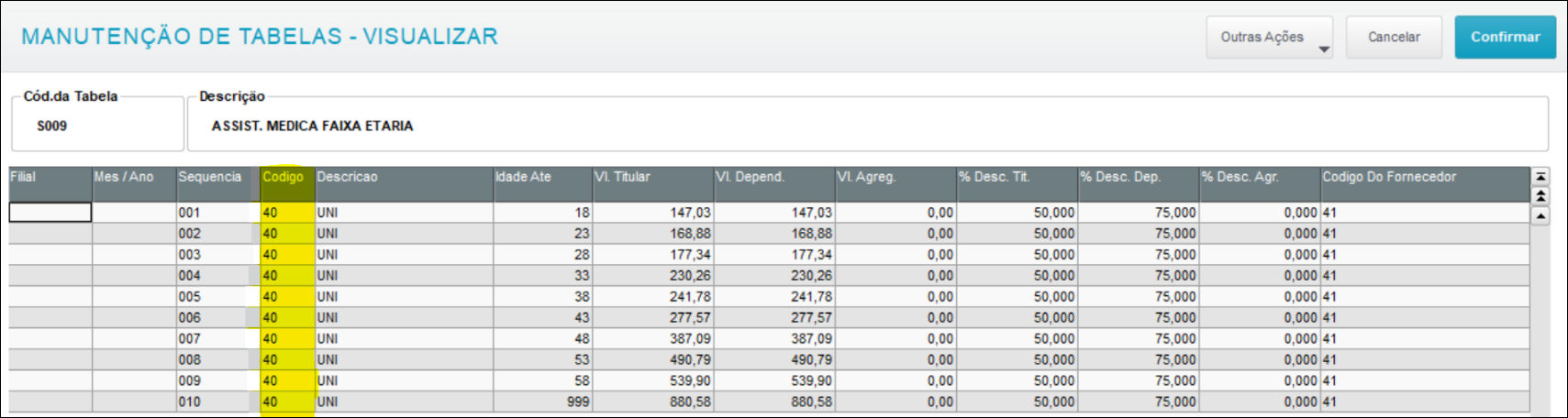Click the Codigo Do Fornecedor column header

(1425, 184)
